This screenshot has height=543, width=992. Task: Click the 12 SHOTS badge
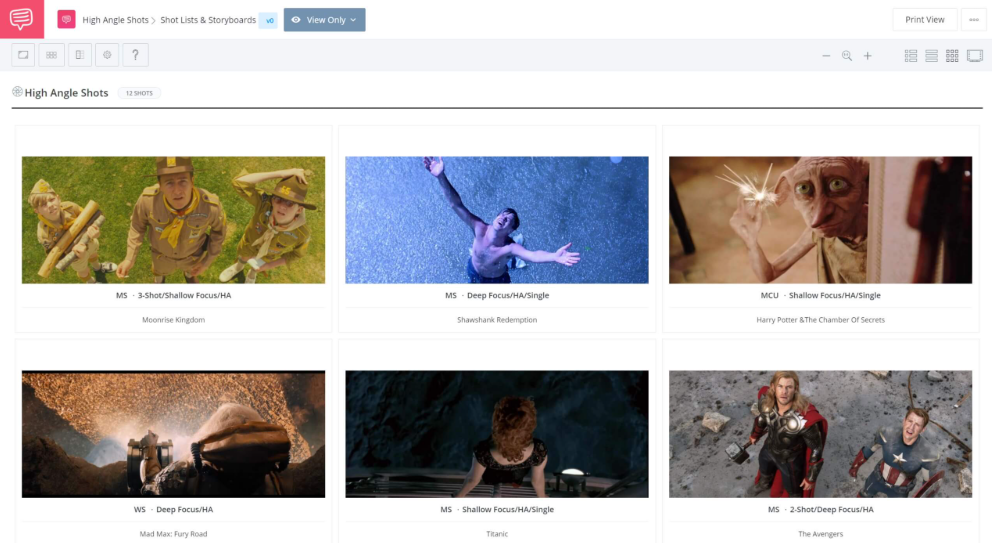(139, 93)
